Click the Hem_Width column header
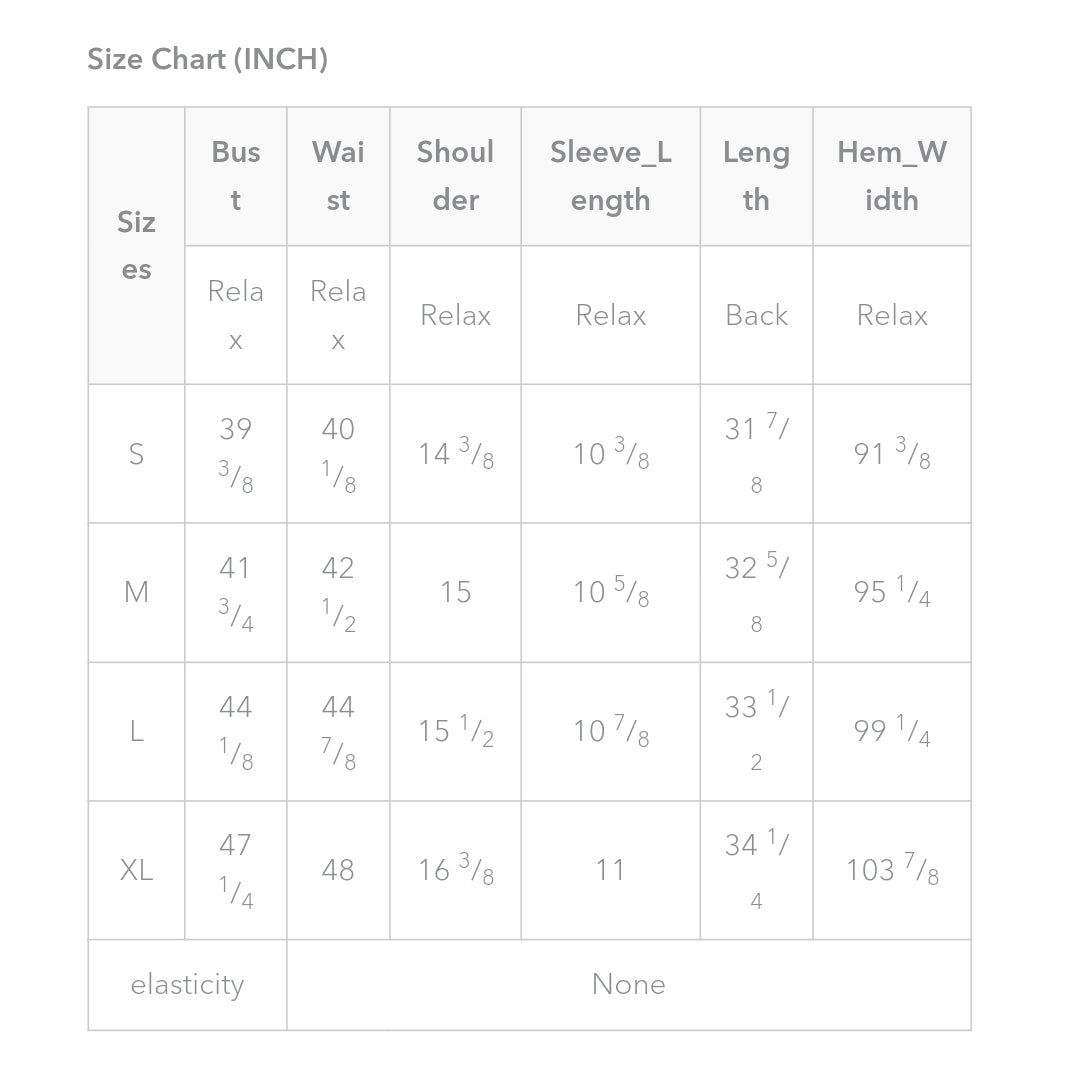1080x1069 pixels. [x=892, y=176]
